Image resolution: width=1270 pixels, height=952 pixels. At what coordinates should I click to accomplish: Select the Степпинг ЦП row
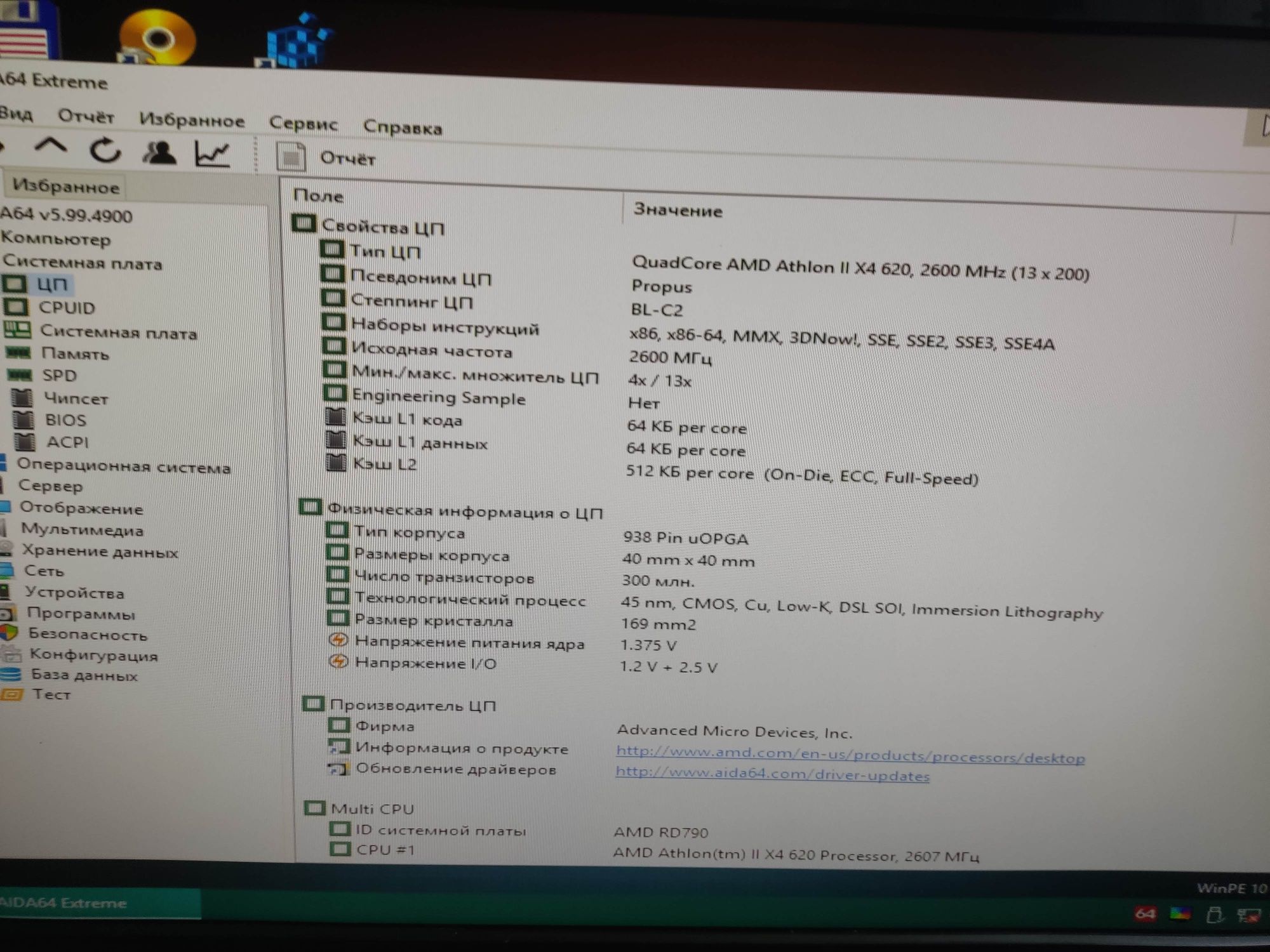[x=502, y=305]
